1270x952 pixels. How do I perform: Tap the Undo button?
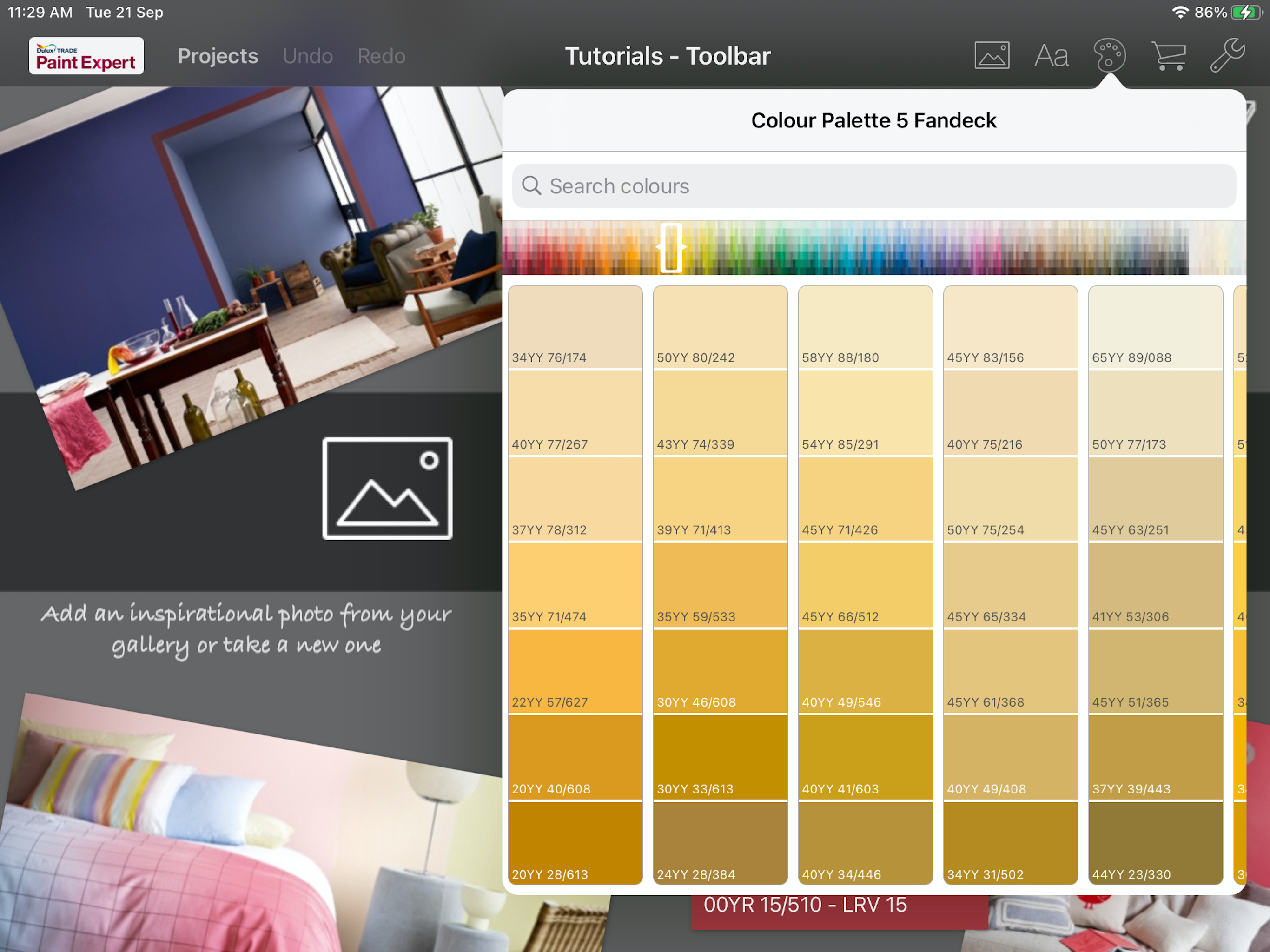(308, 56)
